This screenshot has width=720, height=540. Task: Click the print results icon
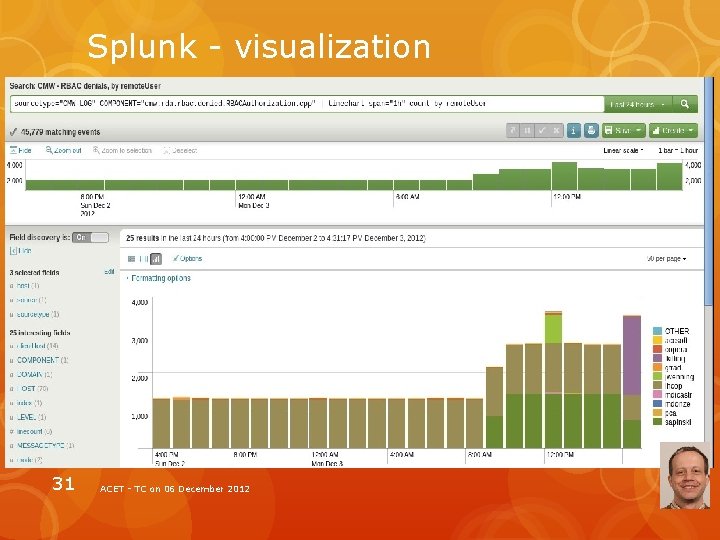point(591,131)
